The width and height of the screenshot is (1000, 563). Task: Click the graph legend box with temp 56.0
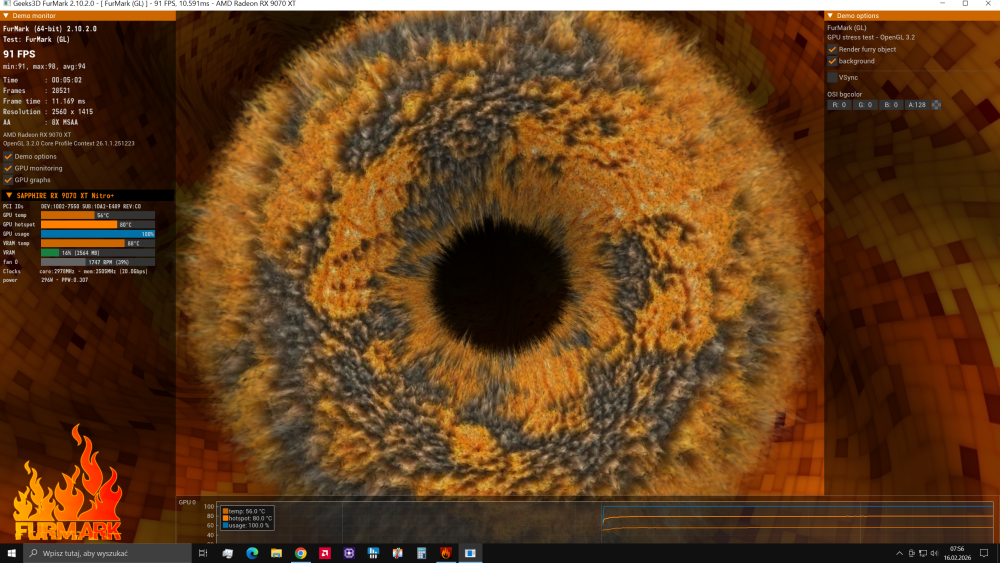point(247,518)
